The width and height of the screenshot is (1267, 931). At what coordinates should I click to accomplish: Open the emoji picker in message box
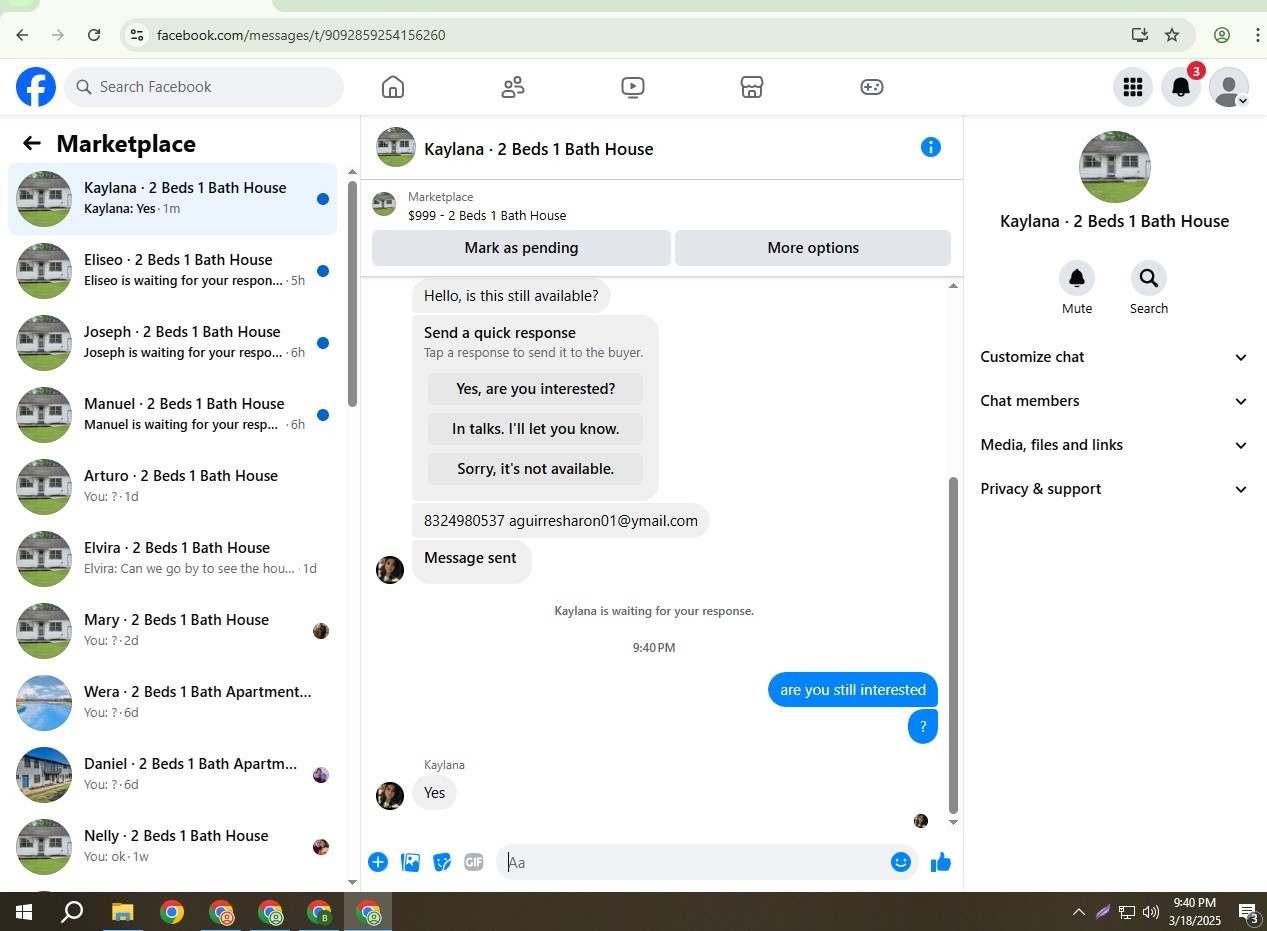(x=901, y=862)
